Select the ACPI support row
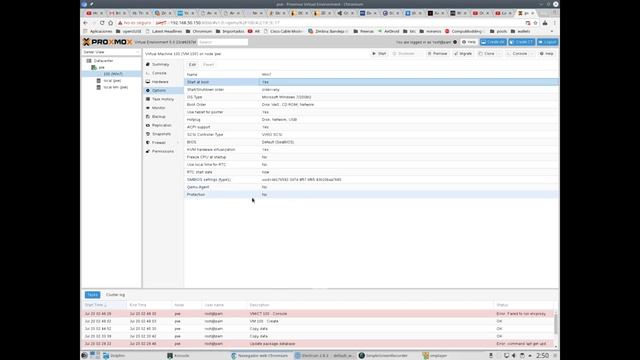 [371, 127]
